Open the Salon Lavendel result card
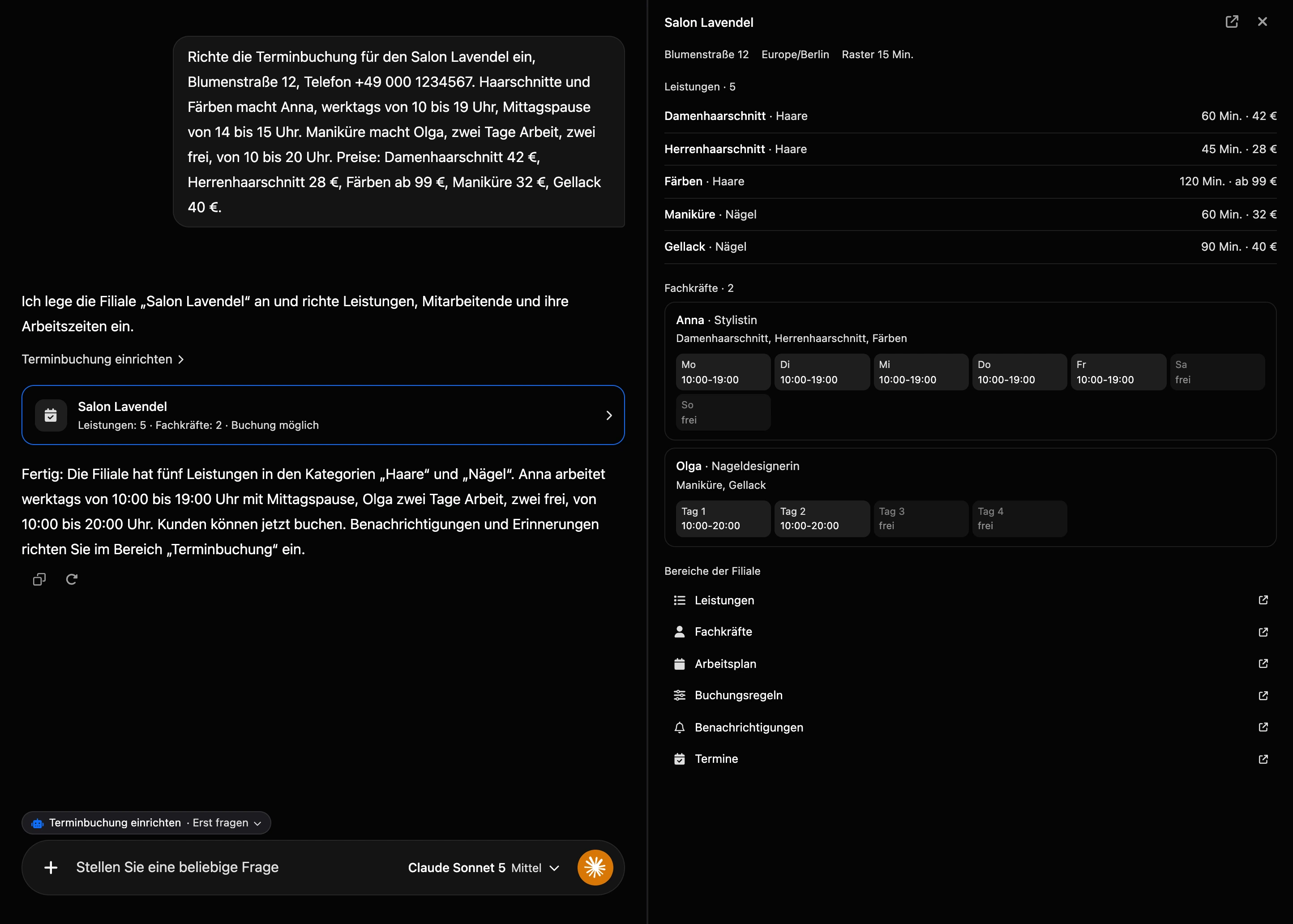This screenshot has height=924, width=1293. 323,415
